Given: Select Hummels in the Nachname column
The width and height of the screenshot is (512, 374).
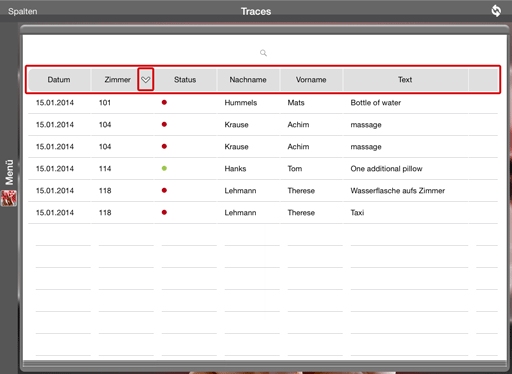Looking at the screenshot, I should (241, 103).
